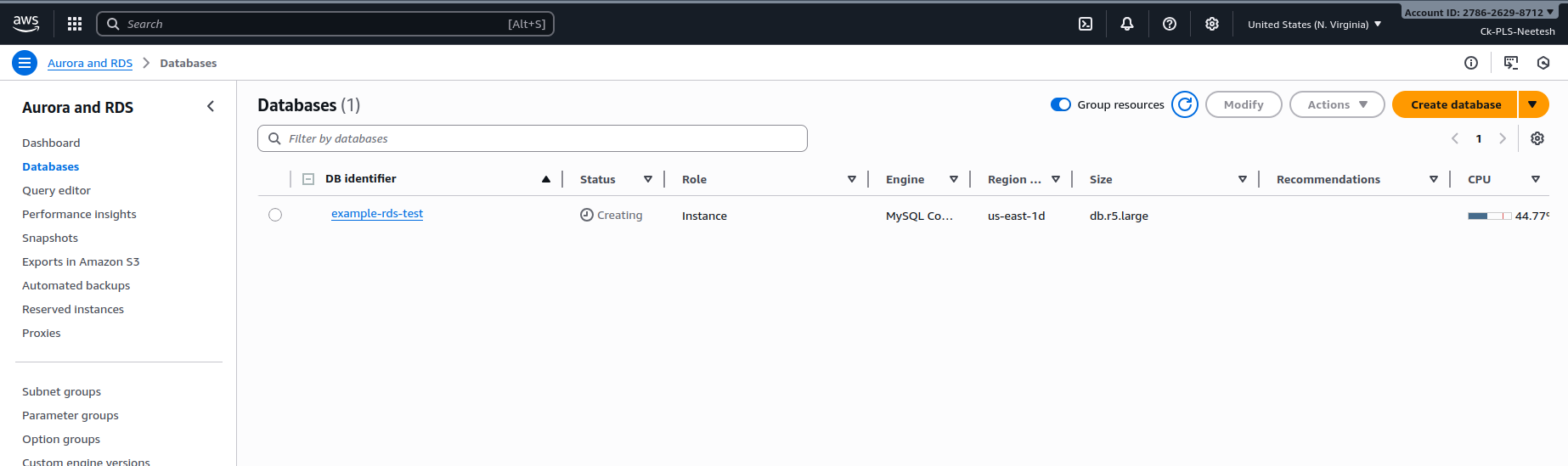This screenshot has height=466, width=1568.
Task: Click the clock icon beside Creating status
Action: [x=587, y=215]
